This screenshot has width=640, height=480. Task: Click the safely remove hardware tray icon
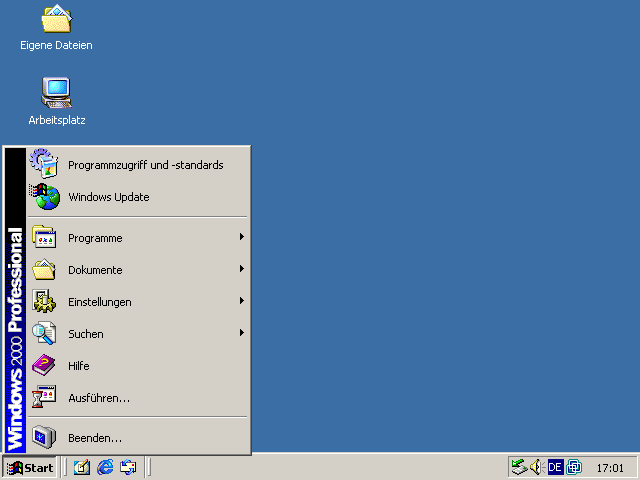[519, 467]
